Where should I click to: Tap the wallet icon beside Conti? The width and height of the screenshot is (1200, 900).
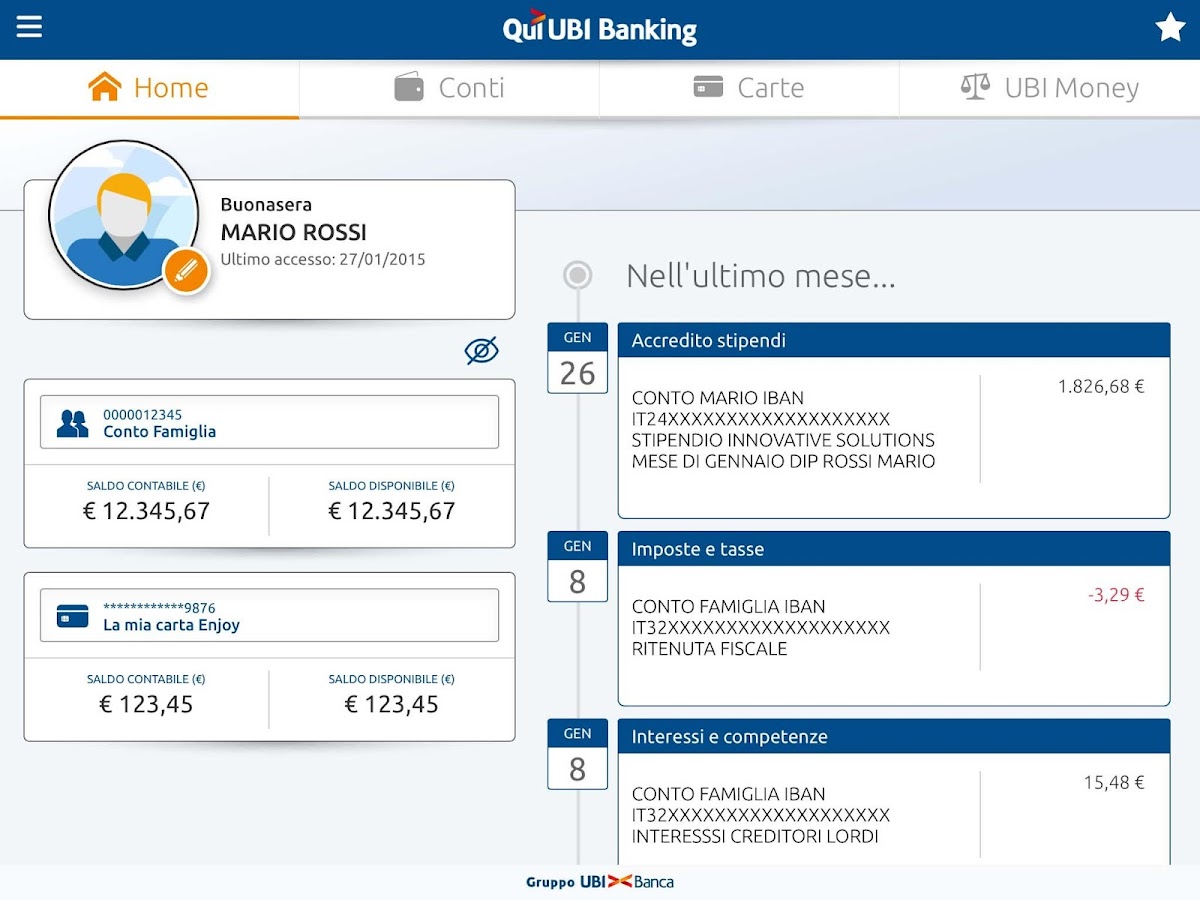tap(409, 87)
